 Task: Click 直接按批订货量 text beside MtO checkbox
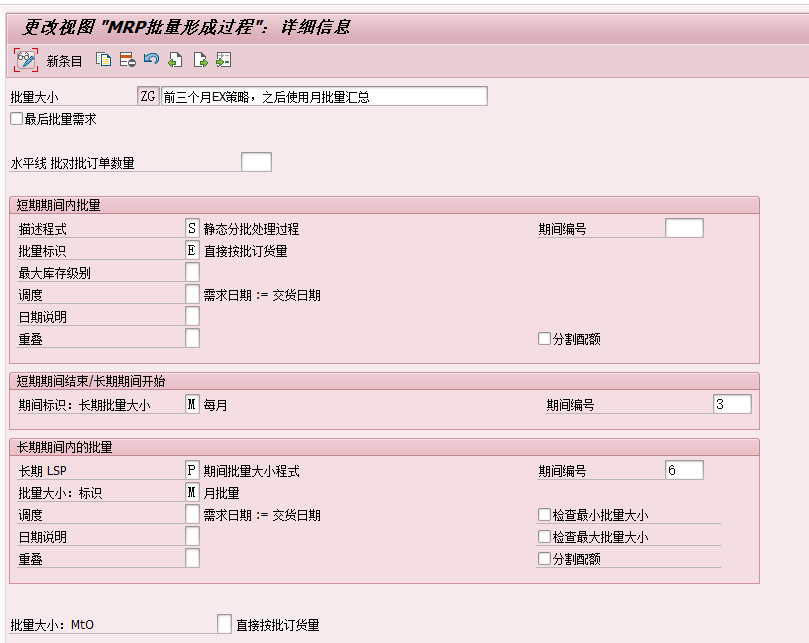[278, 625]
